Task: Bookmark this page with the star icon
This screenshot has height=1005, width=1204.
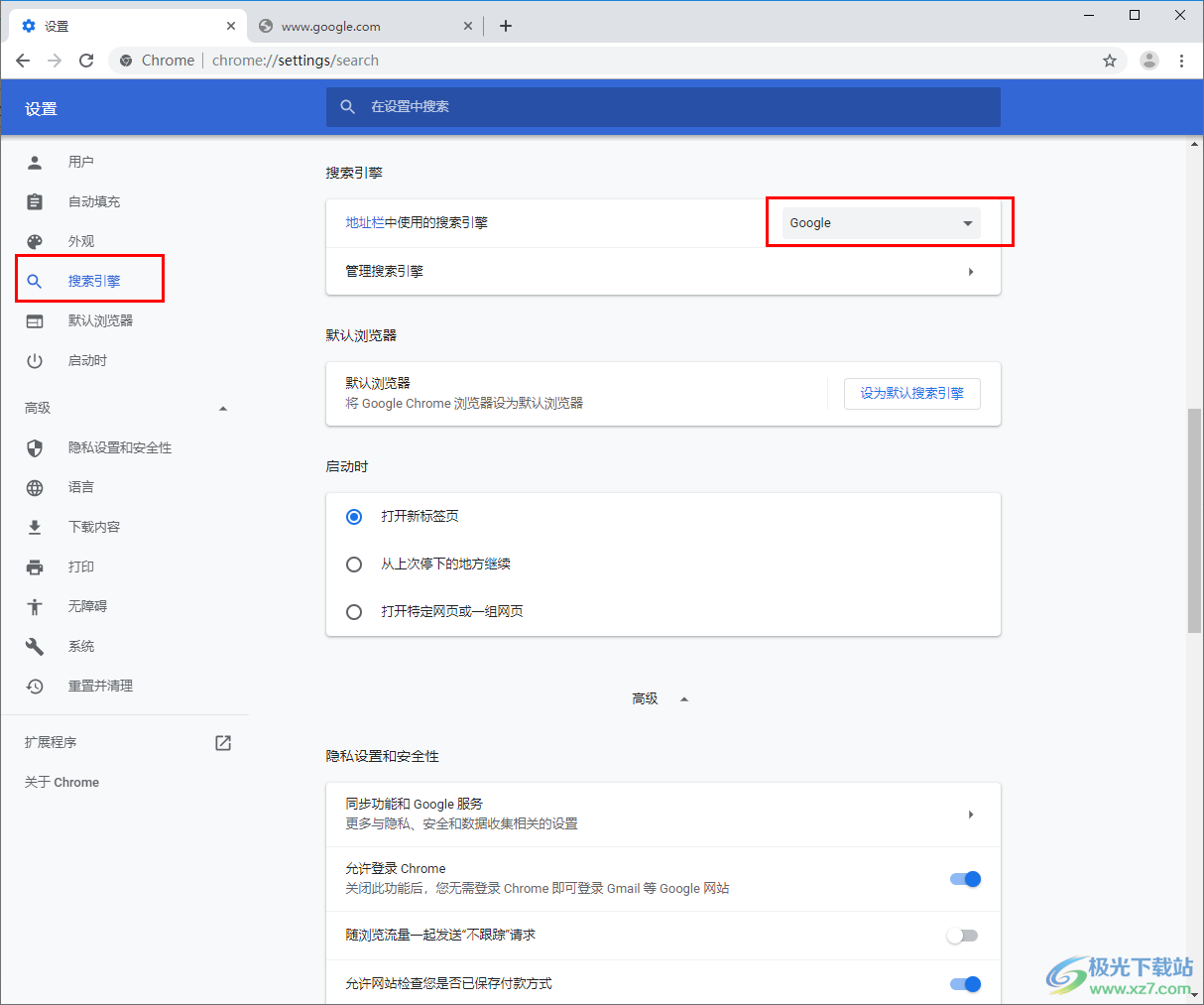Action: pyautogui.click(x=1110, y=61)
